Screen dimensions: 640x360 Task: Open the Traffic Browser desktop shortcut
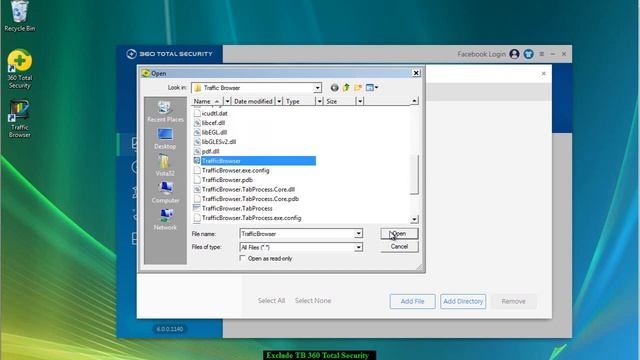[x=19, y=118]
